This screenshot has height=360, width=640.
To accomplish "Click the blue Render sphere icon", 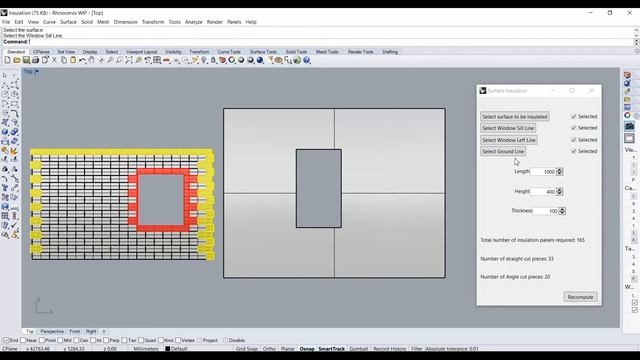I will tap(260, 60).
